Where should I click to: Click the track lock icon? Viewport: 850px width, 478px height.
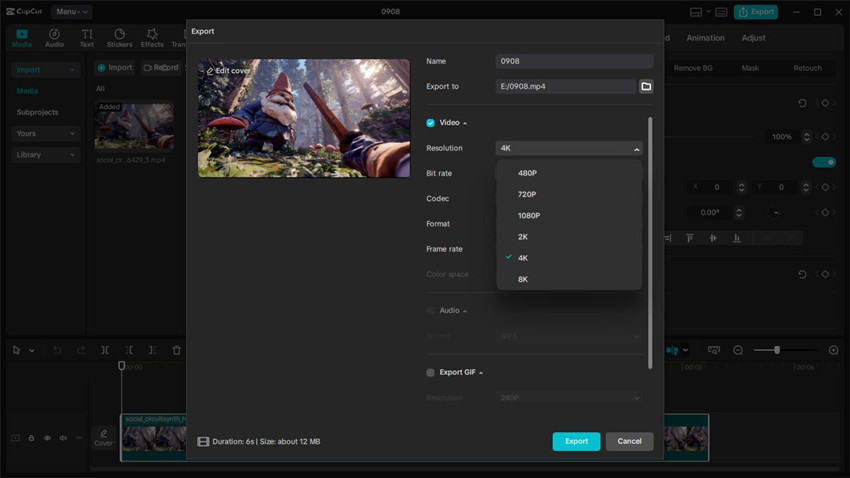point(31,438)
